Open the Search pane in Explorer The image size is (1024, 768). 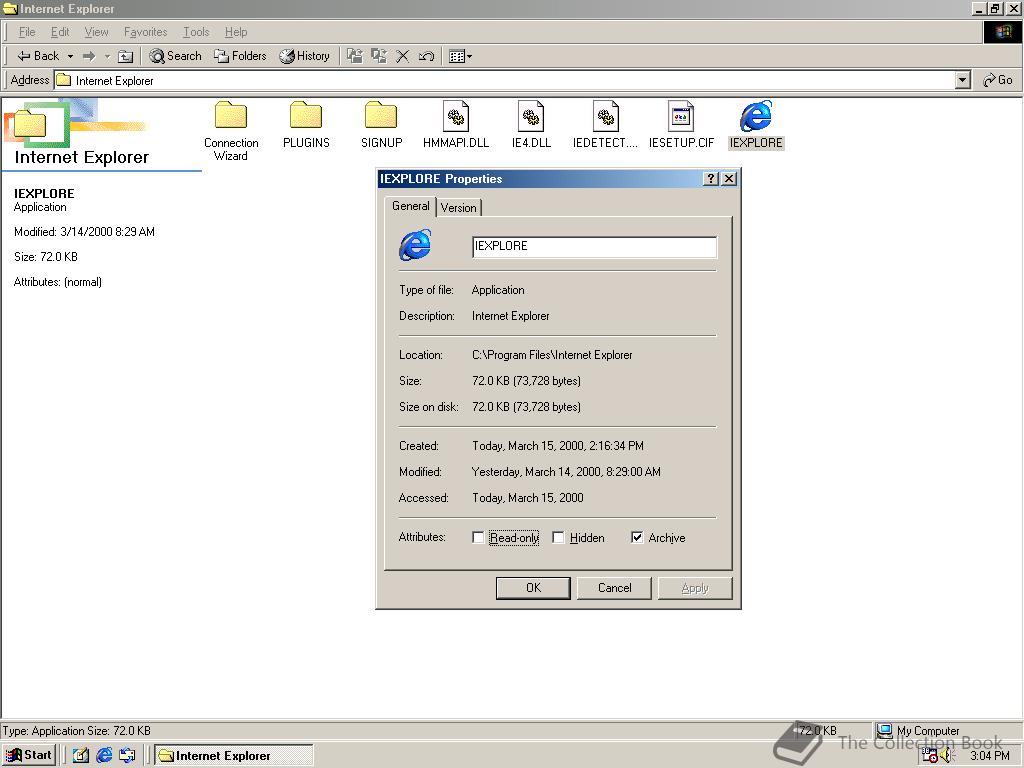(175, 56)
